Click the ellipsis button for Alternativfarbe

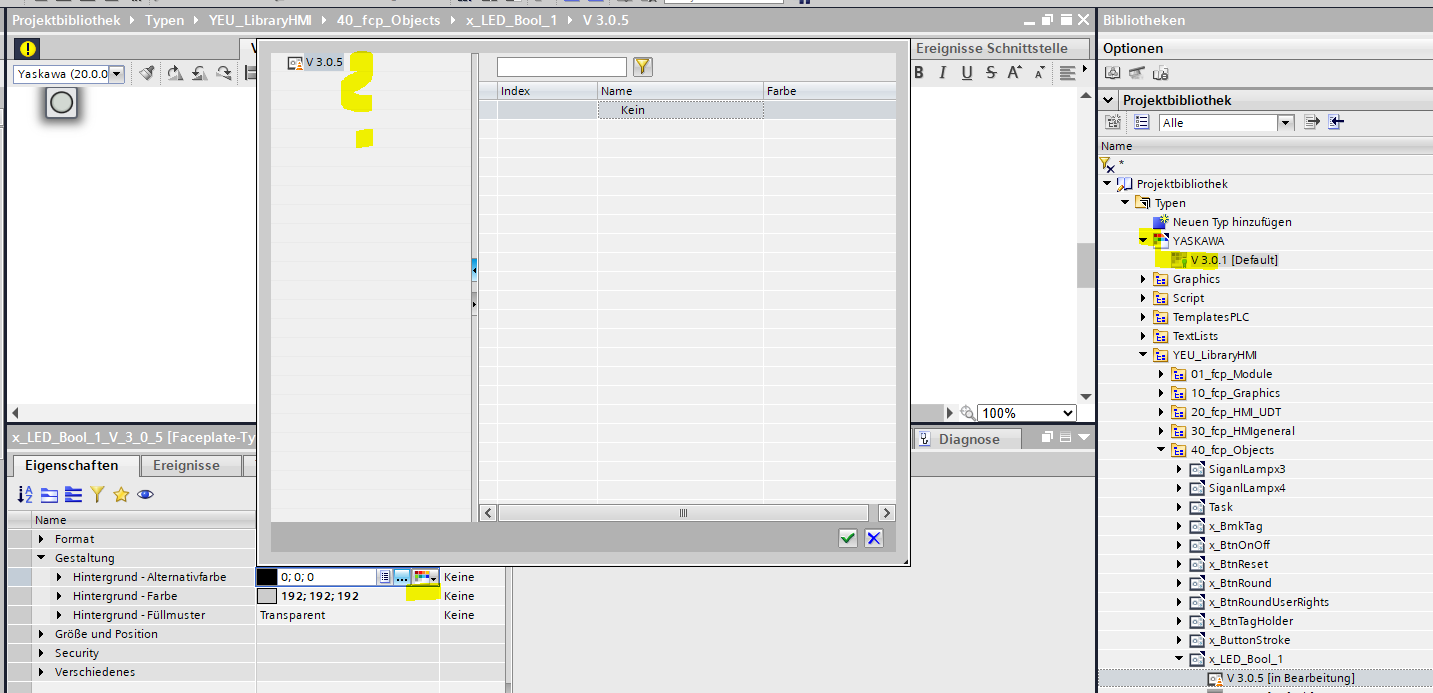(401, 577)
